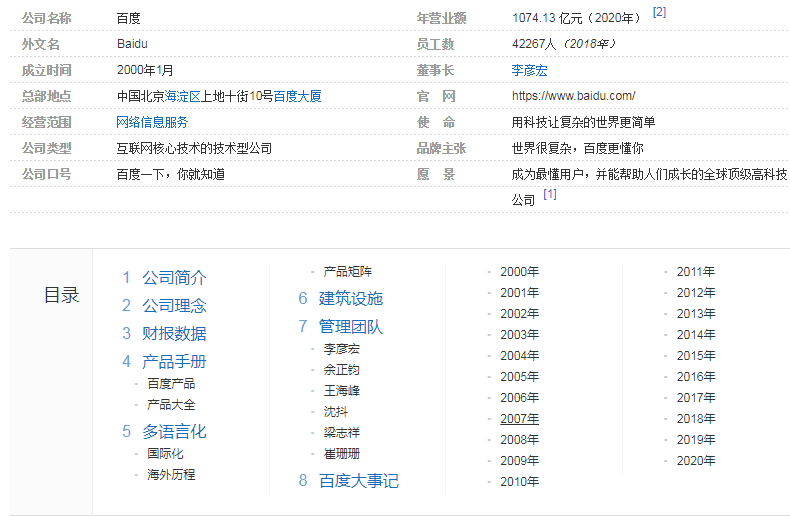Select the revenue value 1074.13 亿元
Image resolution: width=790 pixels, height=517 pixels.
coord(547,18)
